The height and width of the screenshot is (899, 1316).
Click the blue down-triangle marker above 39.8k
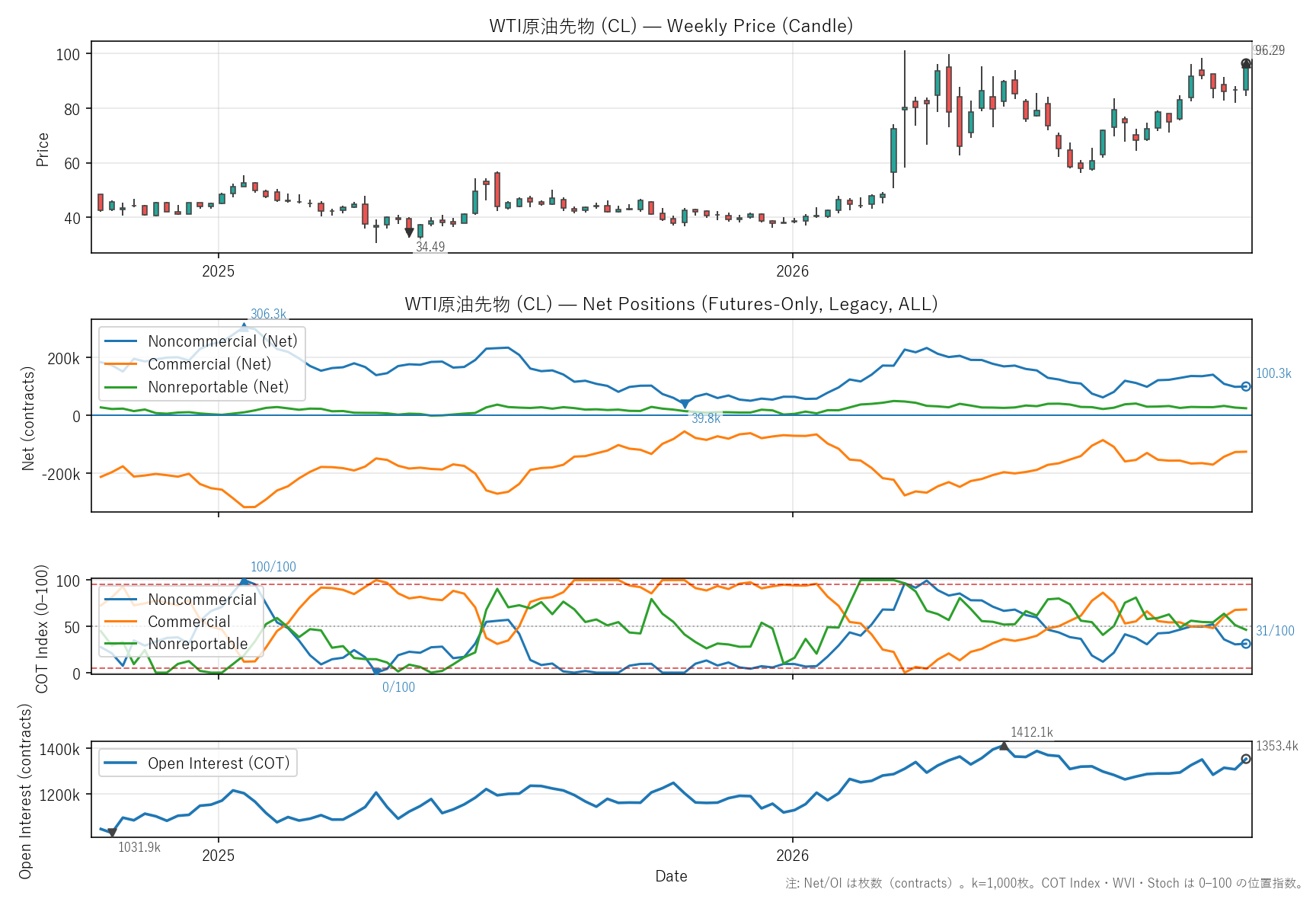tap(685, 405)
